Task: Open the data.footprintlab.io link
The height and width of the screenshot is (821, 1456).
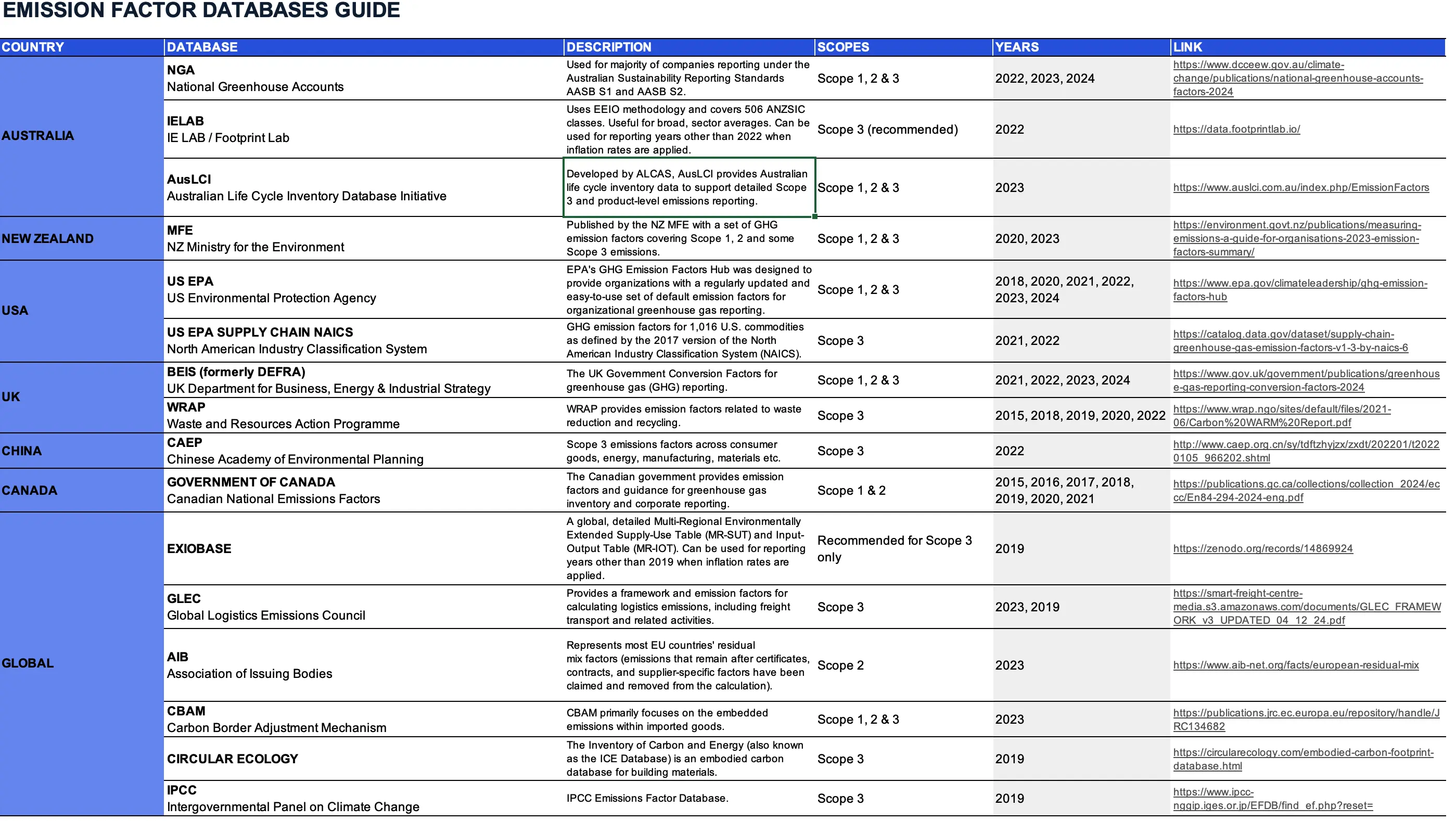Action: (x=1237, y=130)
